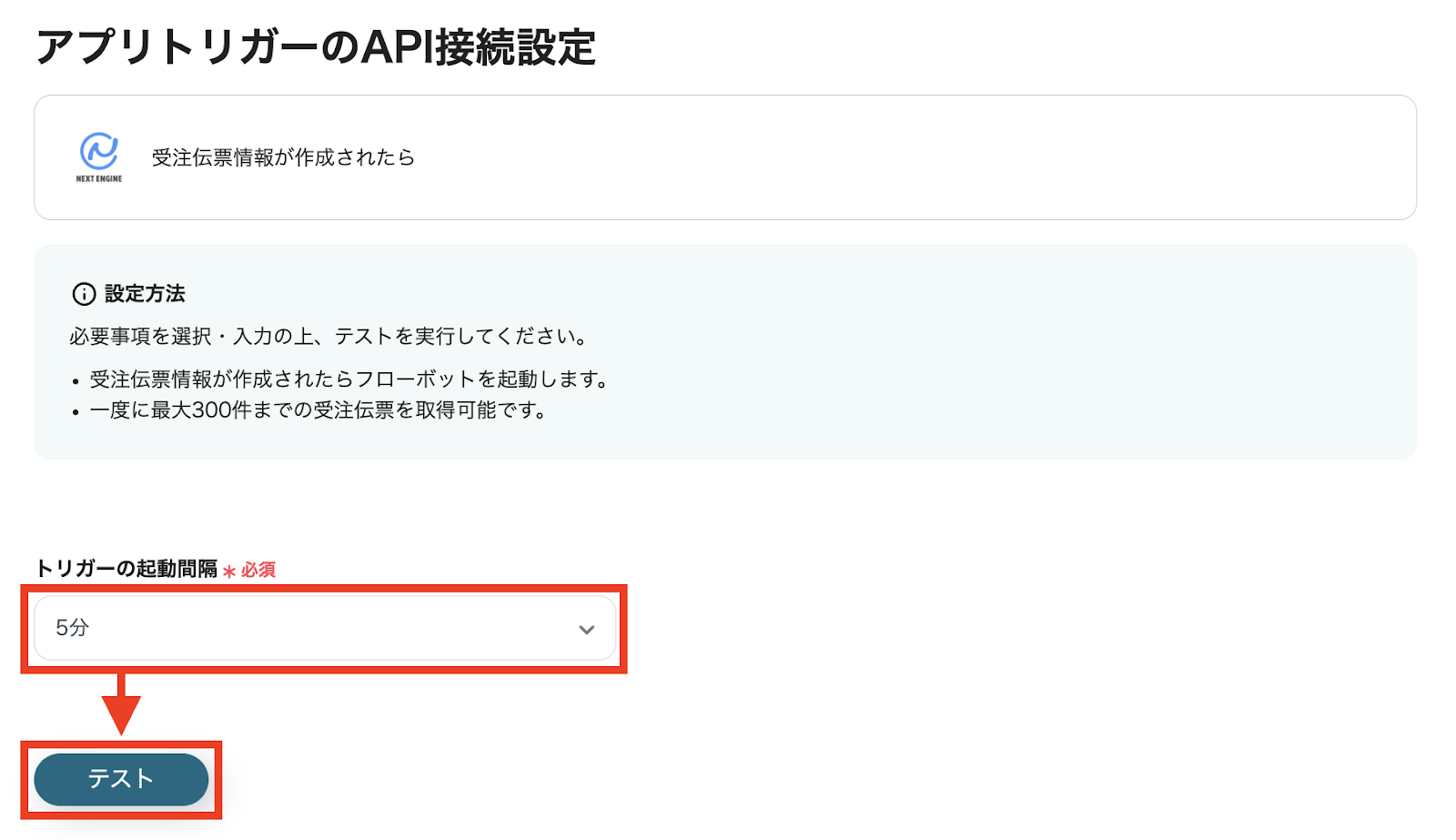The image size is (1456, 840).
Task: Click the empty area of the trigger card
Action: (910, 157)
